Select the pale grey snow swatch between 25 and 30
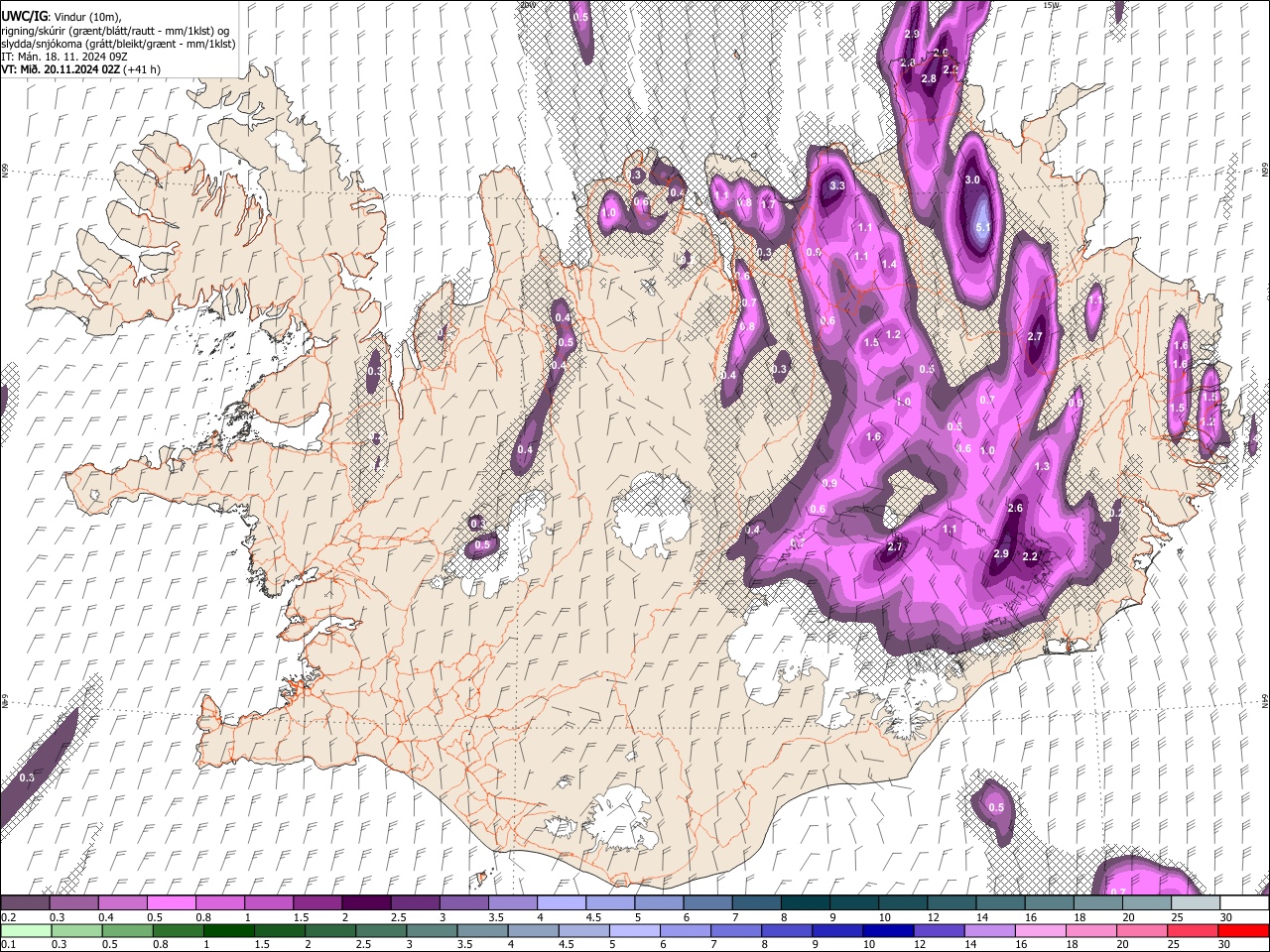The height and width of the screenshot is (952, 1270). [1196, 903]
